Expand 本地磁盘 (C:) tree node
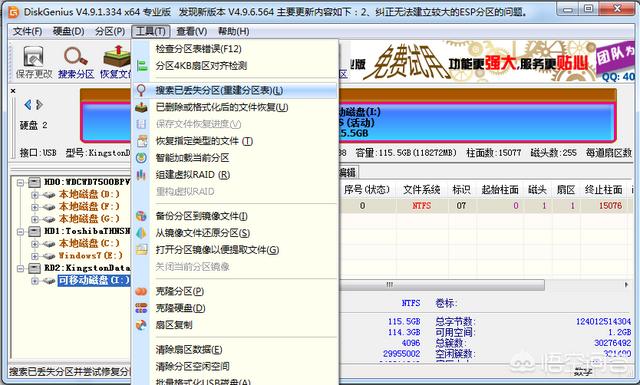This screenshot has height=385, width=640. pos(35,244)
